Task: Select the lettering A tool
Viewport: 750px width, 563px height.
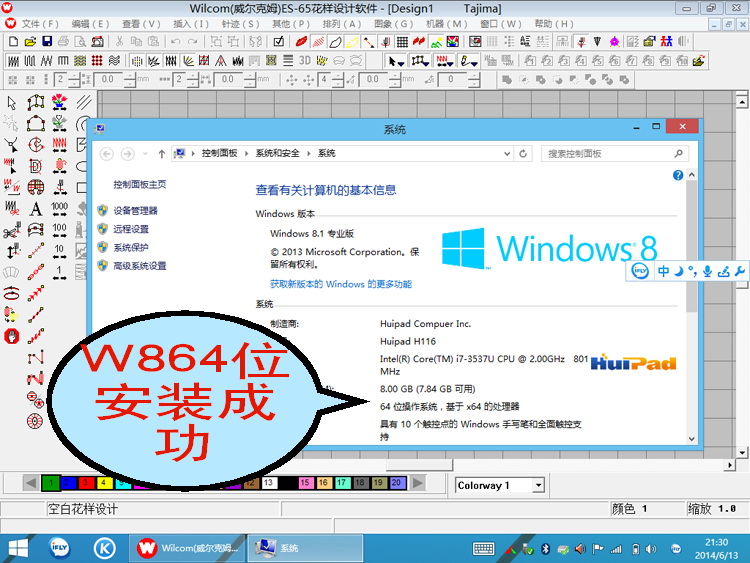Action: 36,209
